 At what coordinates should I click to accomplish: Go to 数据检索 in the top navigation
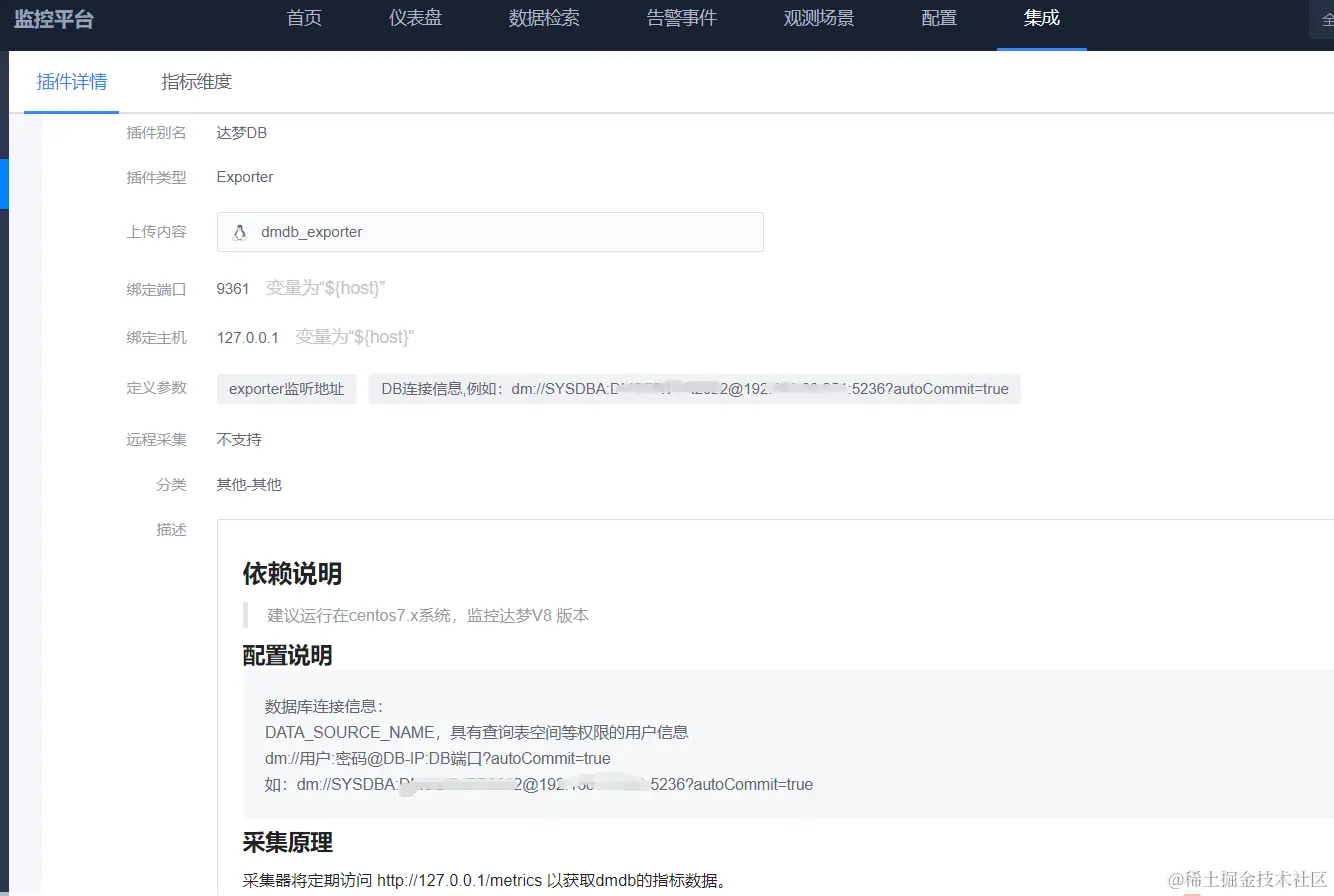(544, 18)
